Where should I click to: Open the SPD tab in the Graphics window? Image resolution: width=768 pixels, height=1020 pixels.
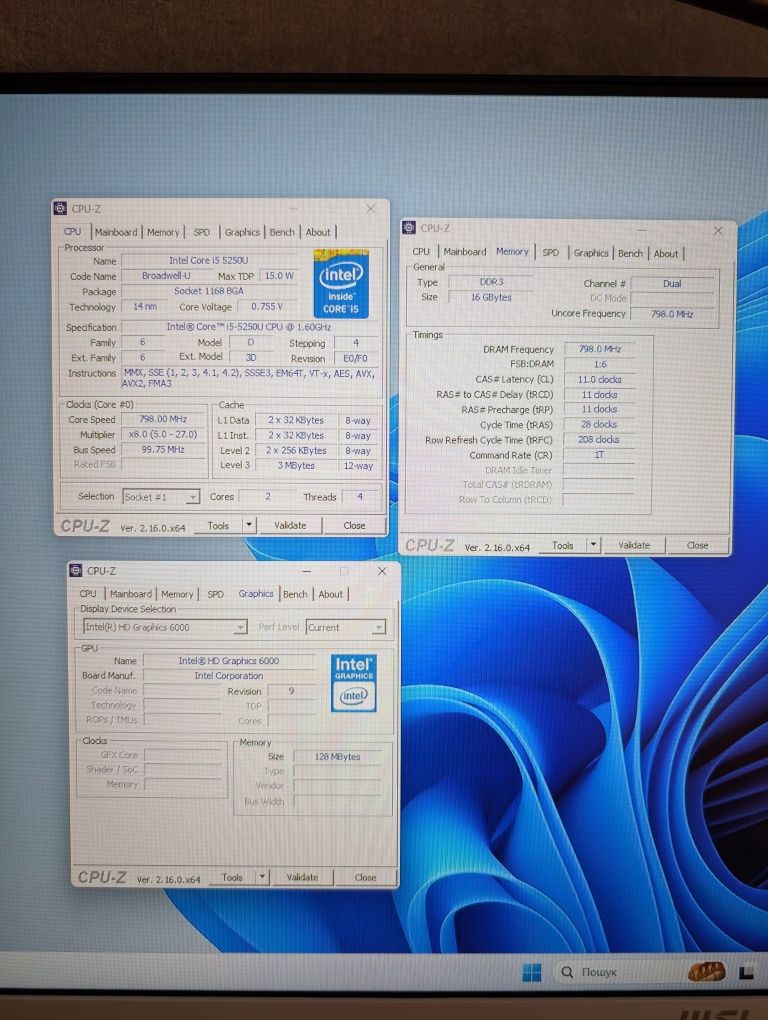coord(215,594)
